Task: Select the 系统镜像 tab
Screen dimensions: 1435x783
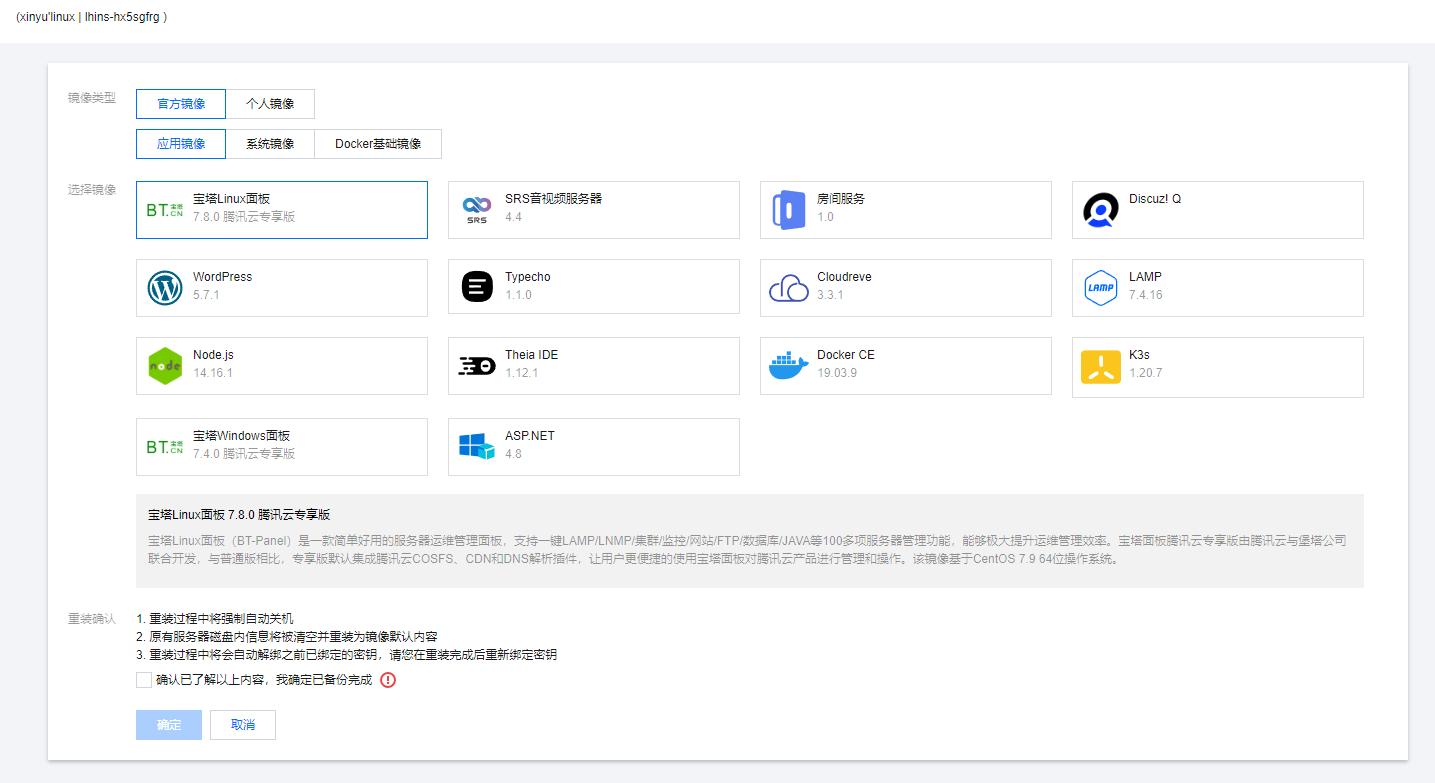Action: pos(270,144)
